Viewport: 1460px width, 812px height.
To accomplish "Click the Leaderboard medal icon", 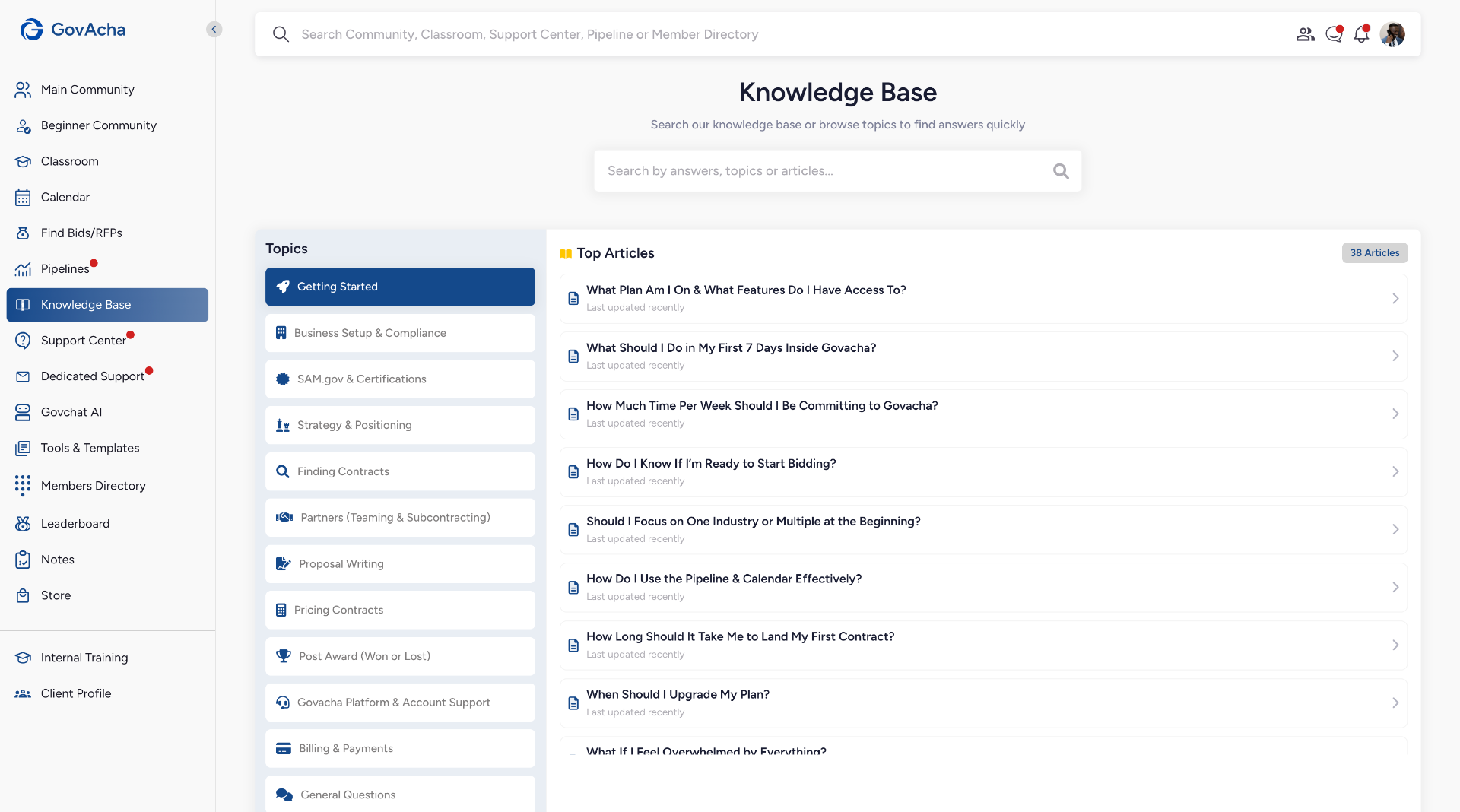I will tap(23, 524).
